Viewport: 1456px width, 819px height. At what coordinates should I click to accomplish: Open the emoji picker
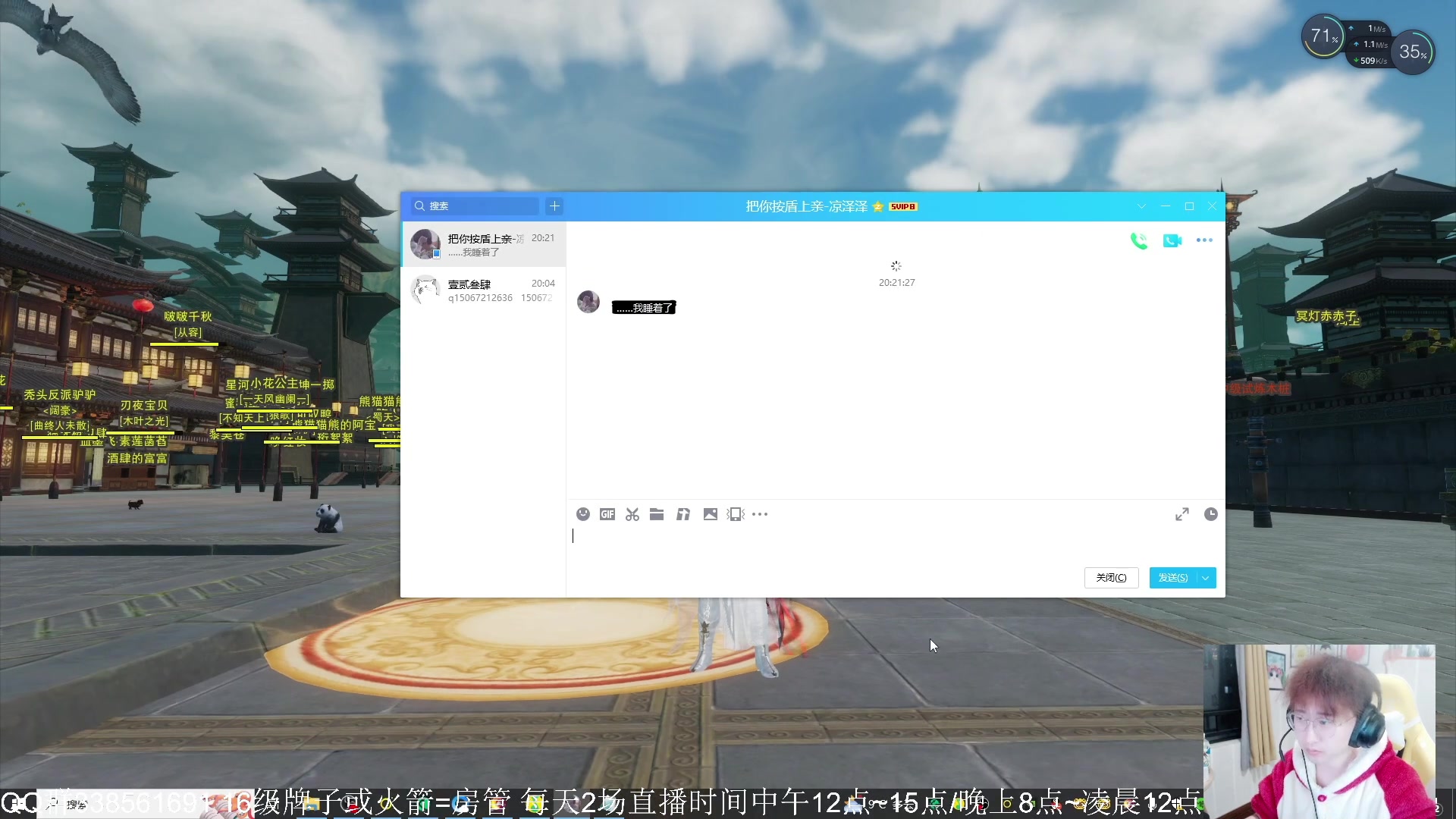pyautogui.click(x=583, y=514)
